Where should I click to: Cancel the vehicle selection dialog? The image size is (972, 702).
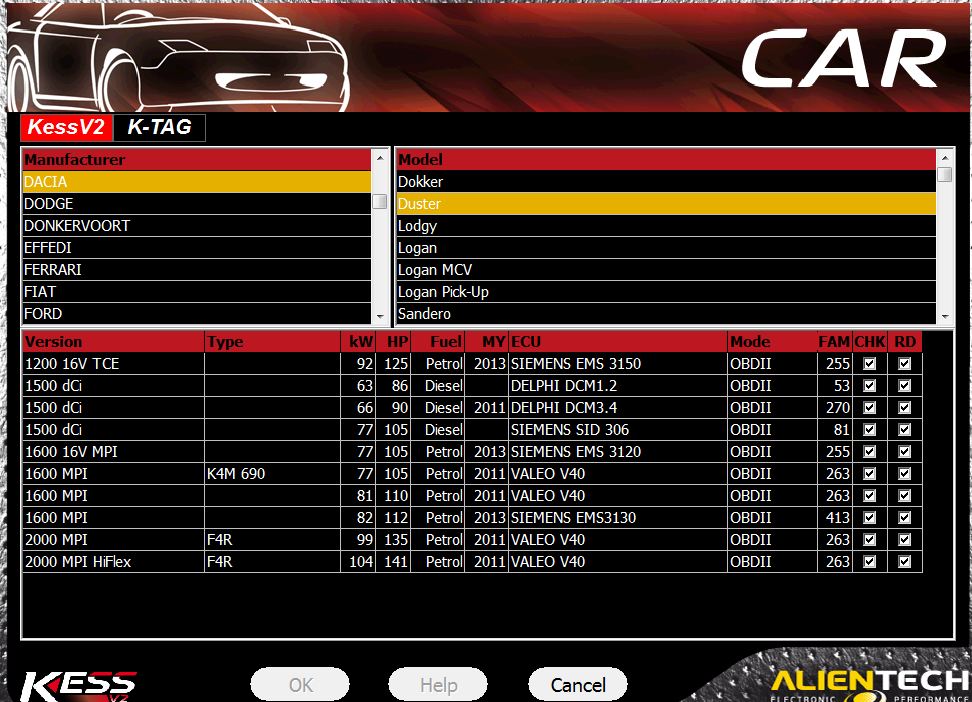[x=578, y=685]
